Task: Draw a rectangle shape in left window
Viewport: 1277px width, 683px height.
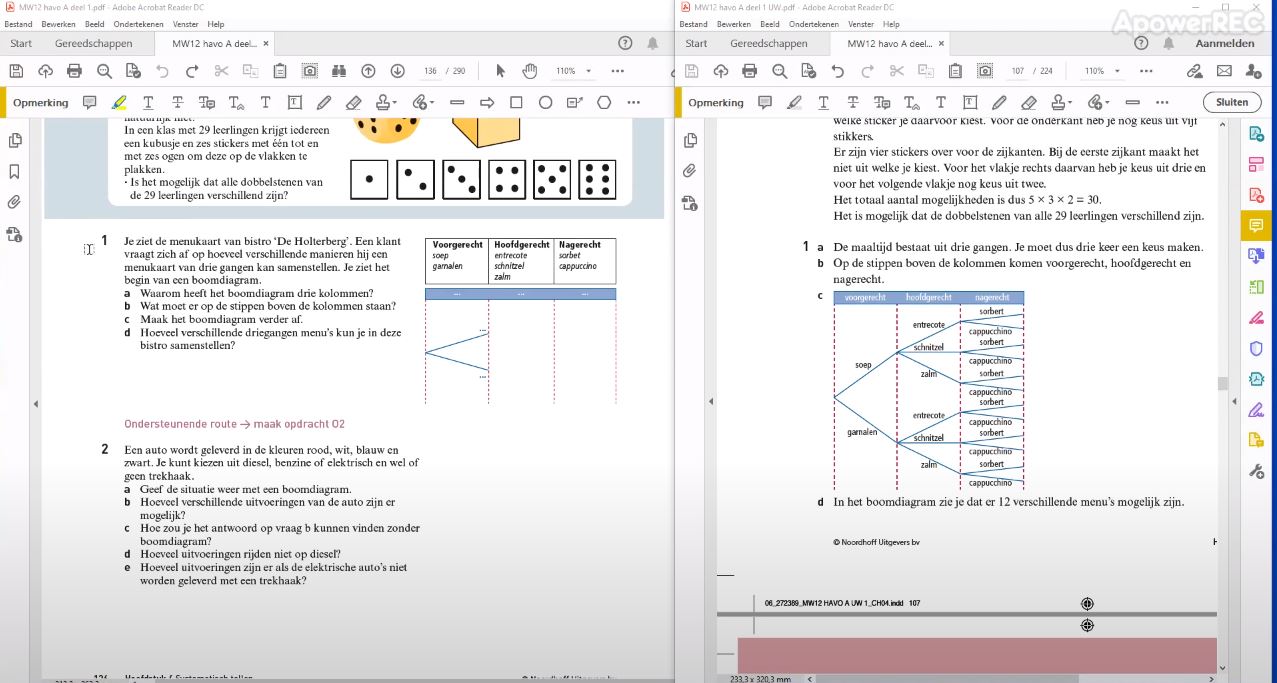Action: 516,102
